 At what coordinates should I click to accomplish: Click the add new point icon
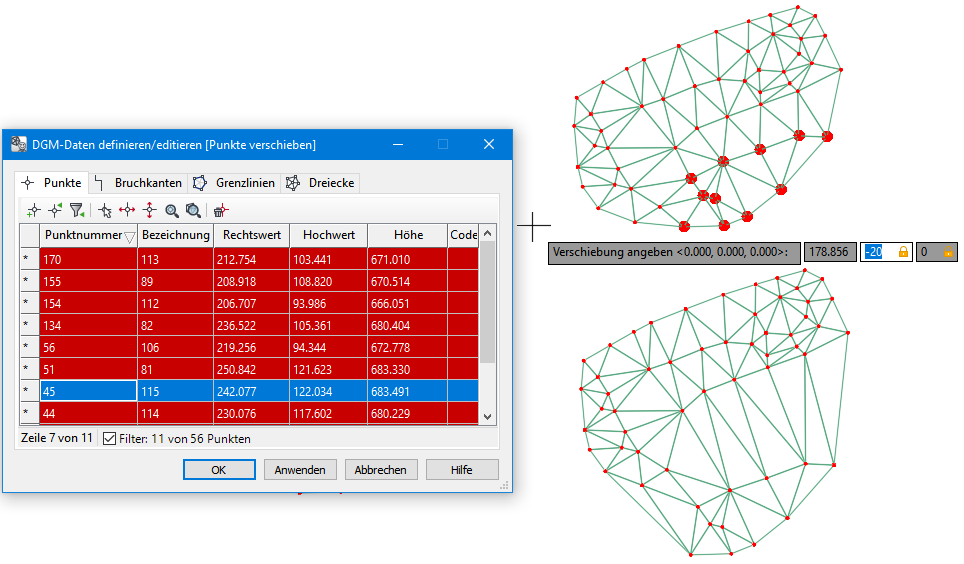point(33,210)
